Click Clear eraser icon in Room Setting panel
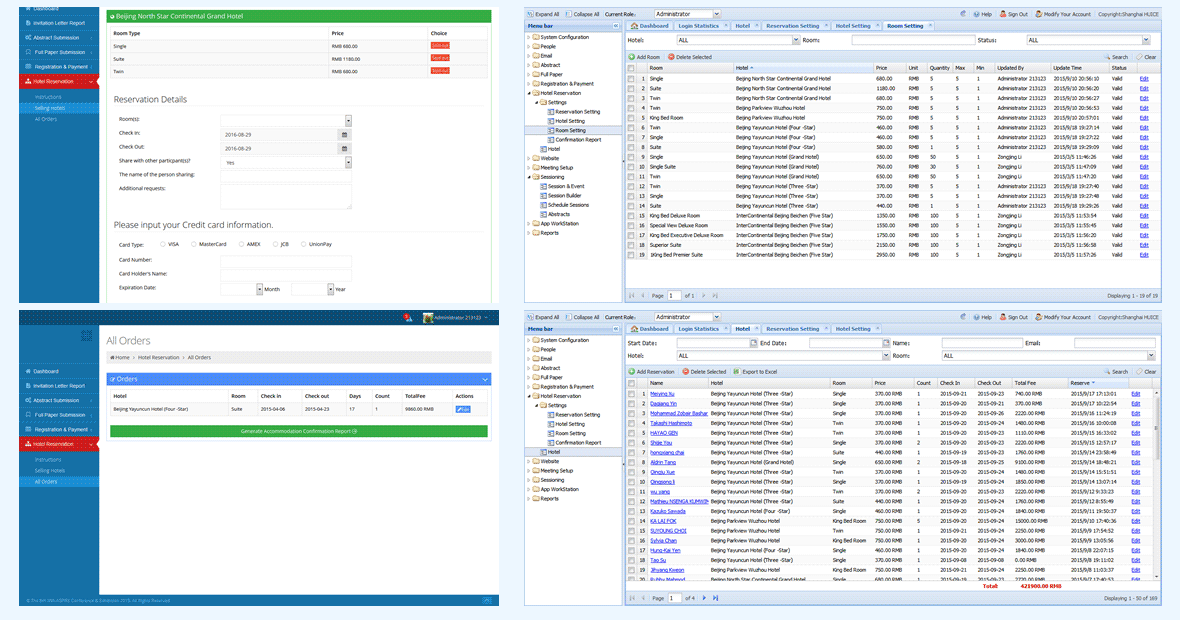 1139,57
